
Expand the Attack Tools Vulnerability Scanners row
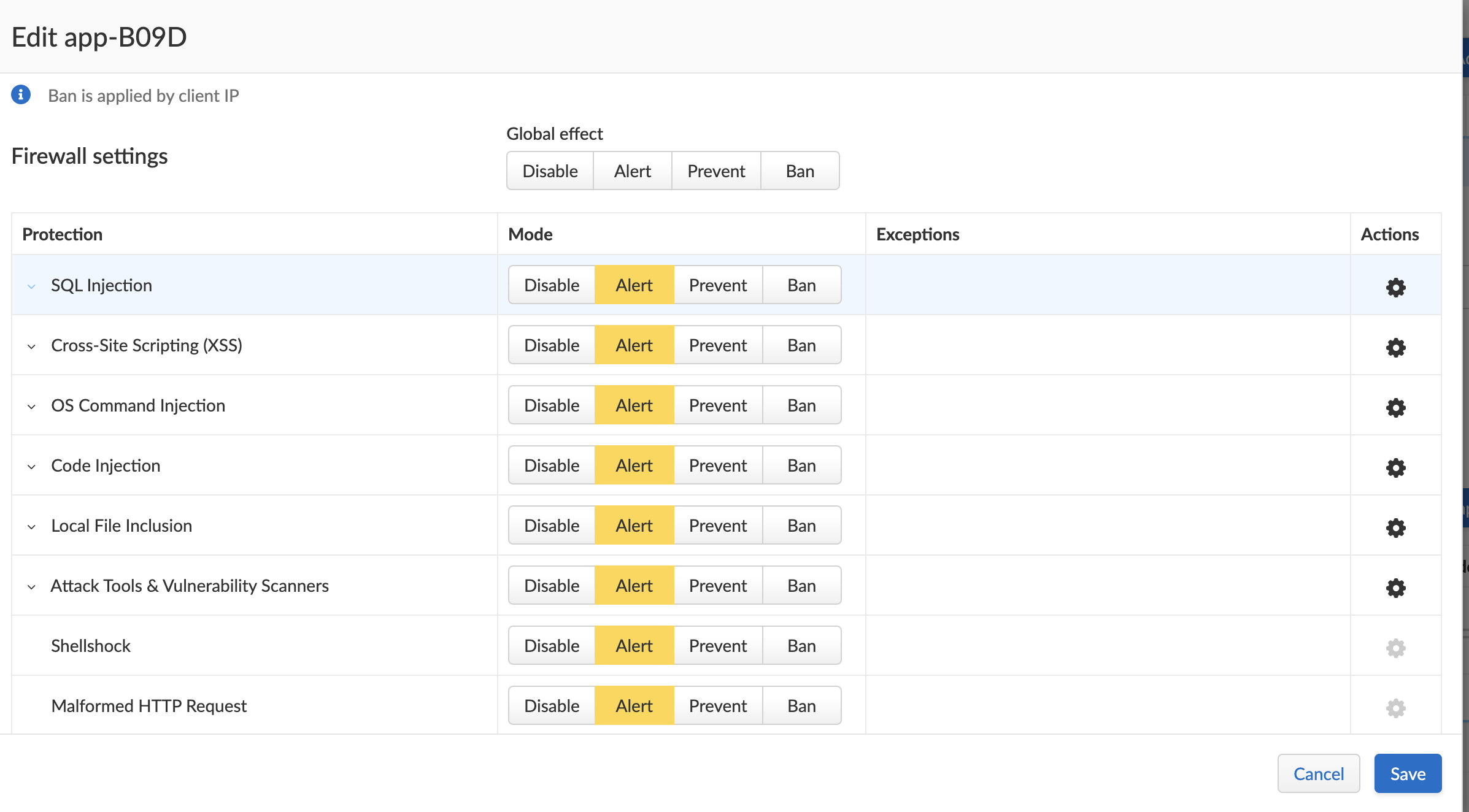[x=31, y=586]
